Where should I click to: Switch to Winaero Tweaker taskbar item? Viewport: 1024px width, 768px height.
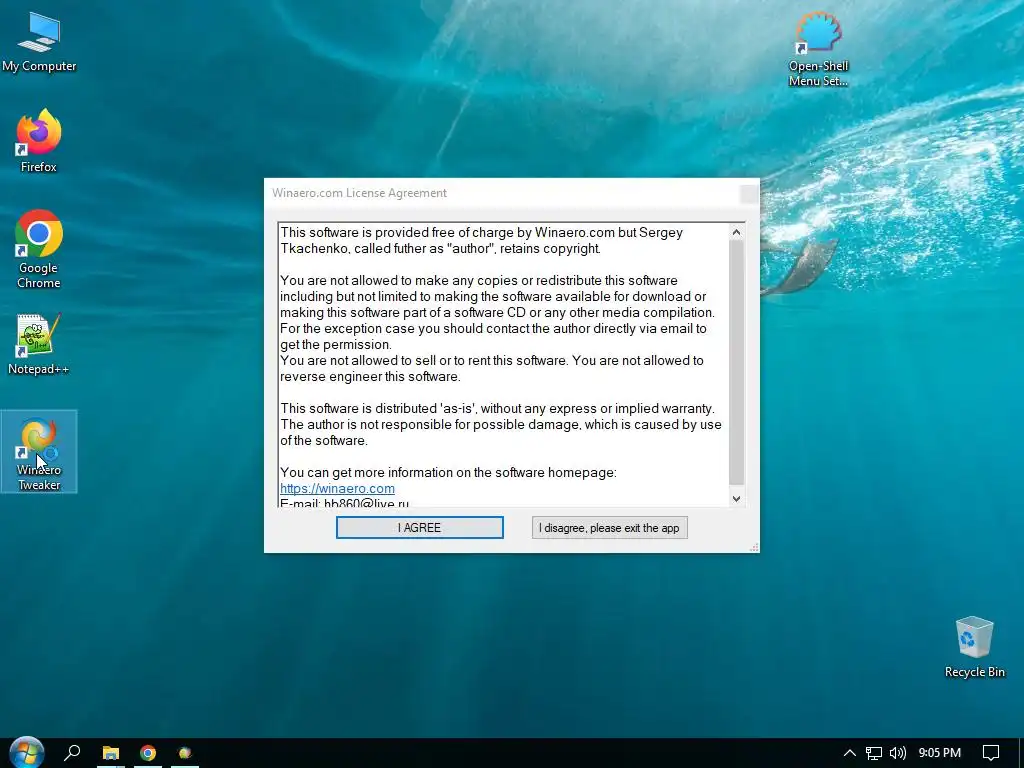click(x=185, y=753)
